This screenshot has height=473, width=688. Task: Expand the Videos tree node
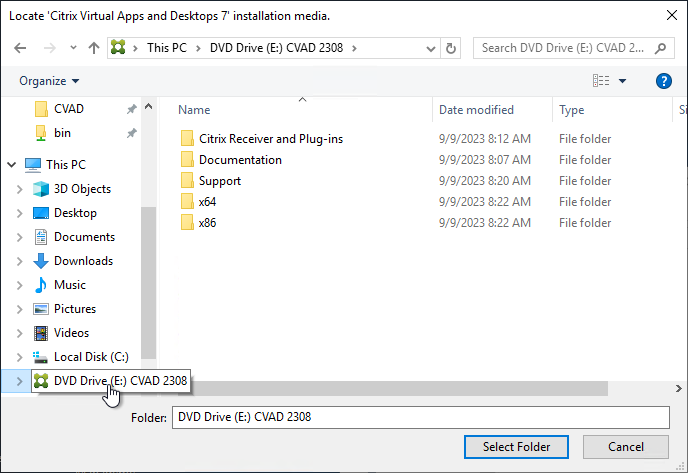19,333
